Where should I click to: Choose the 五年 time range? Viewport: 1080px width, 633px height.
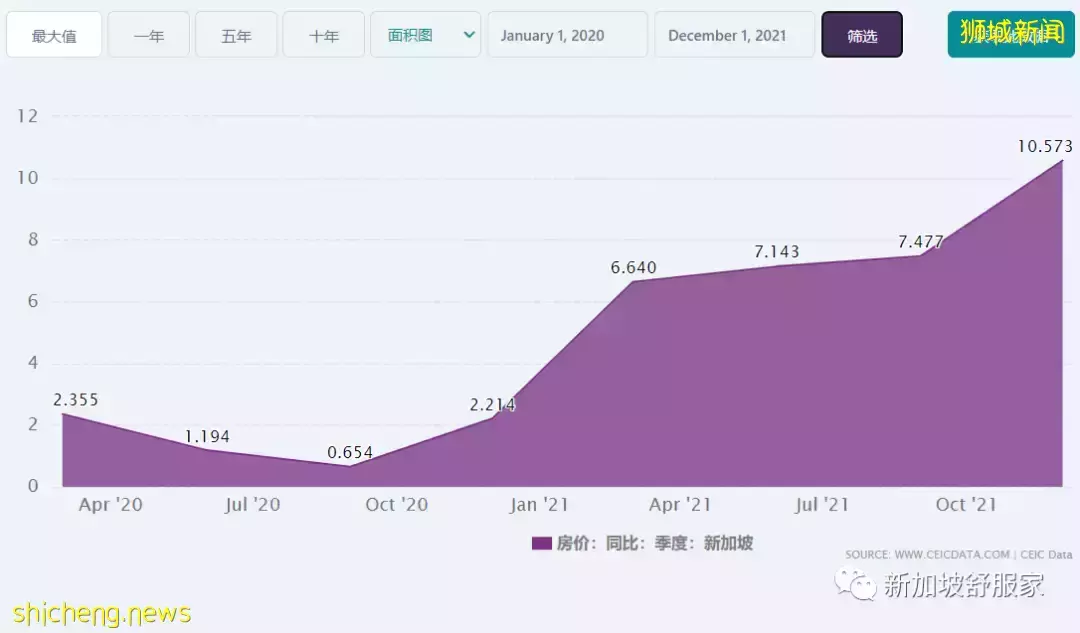pos(236,35)
